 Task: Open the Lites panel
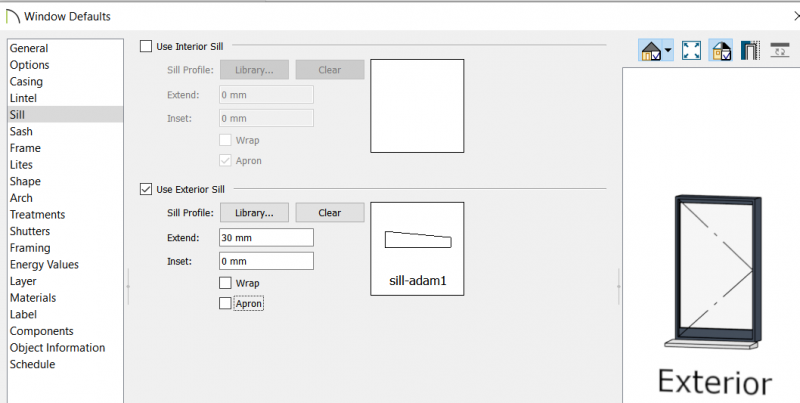pos(21,165)
